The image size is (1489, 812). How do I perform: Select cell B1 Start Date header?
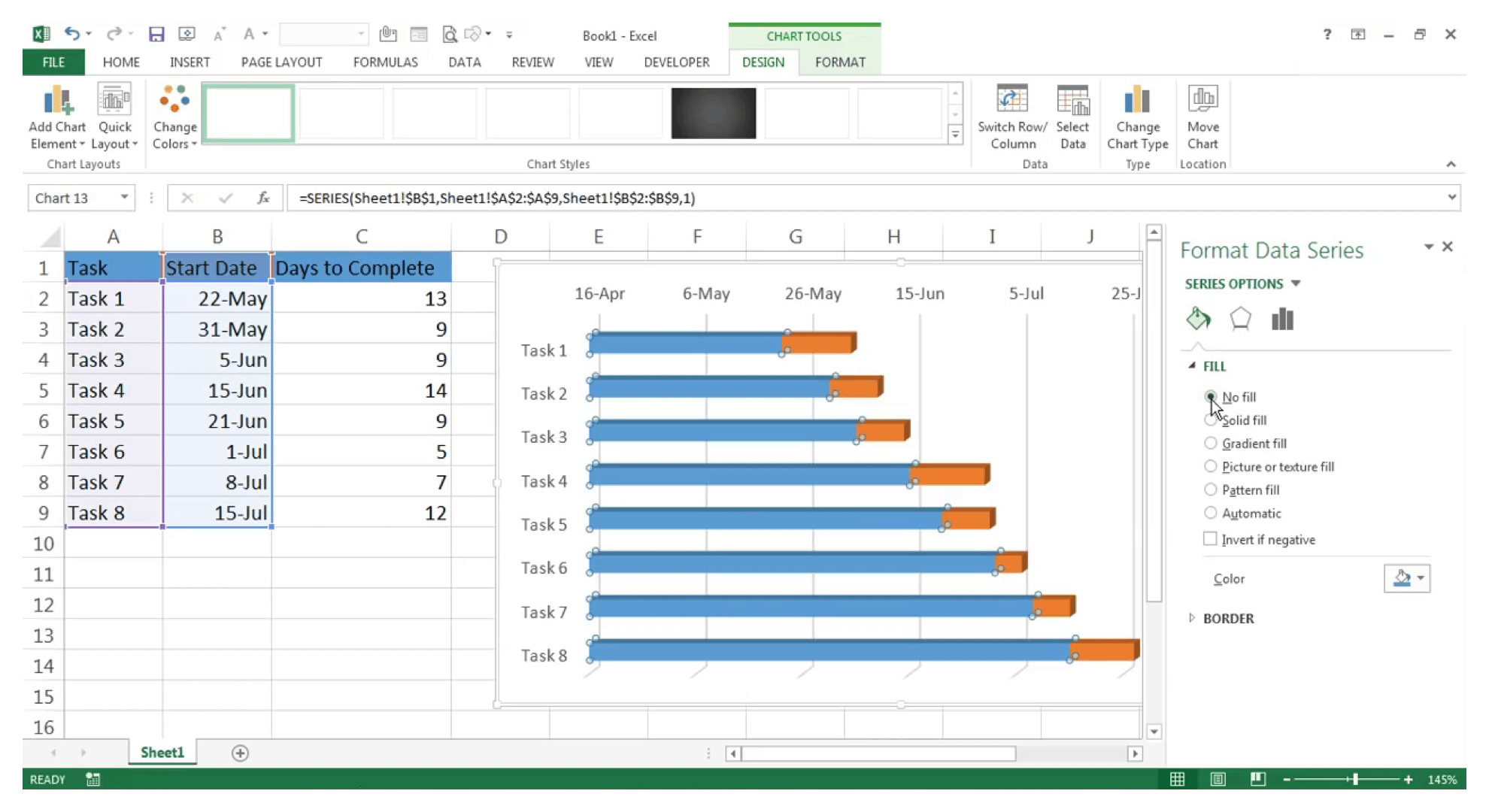216,268
